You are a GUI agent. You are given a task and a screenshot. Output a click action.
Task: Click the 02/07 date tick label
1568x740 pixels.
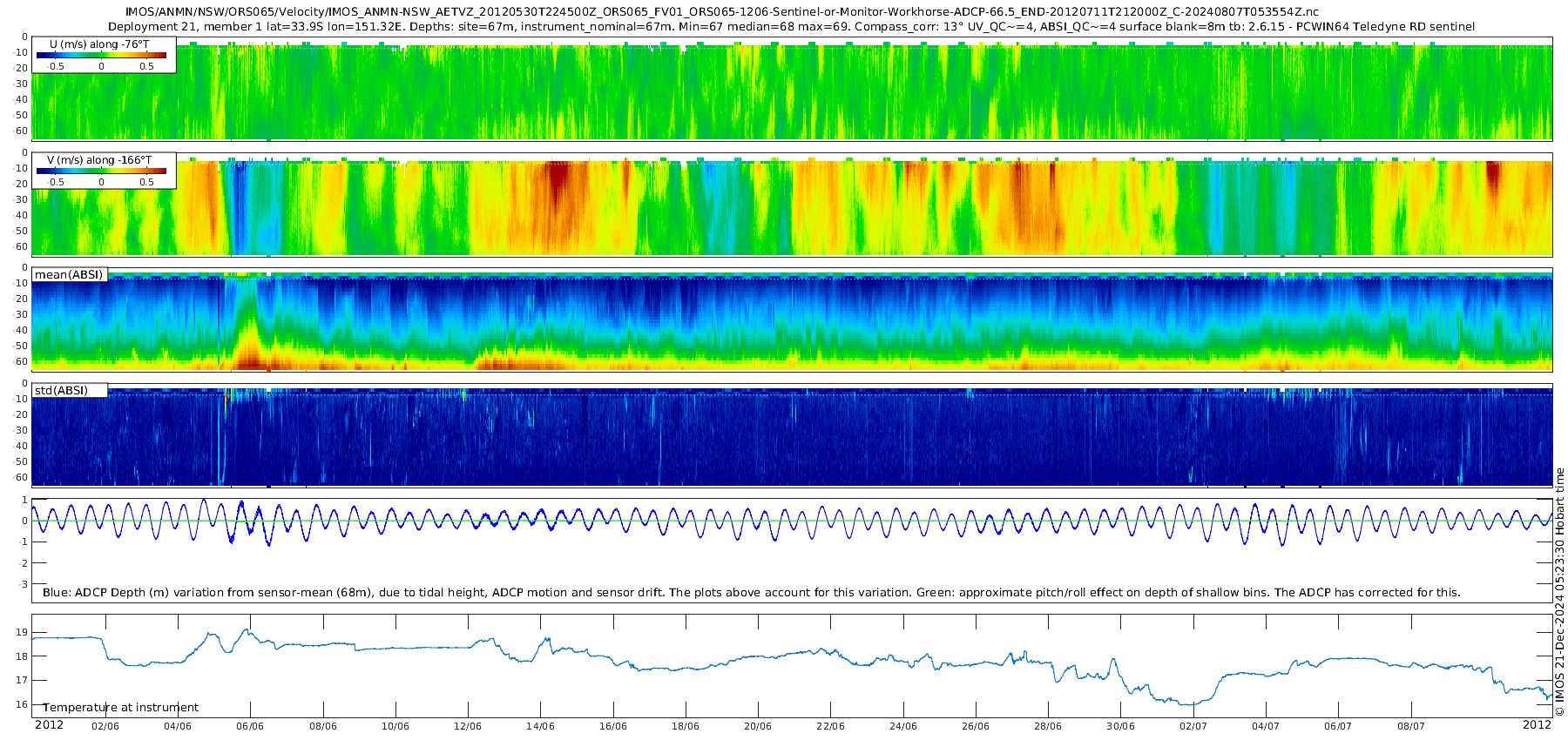(x=1193, y=726)
